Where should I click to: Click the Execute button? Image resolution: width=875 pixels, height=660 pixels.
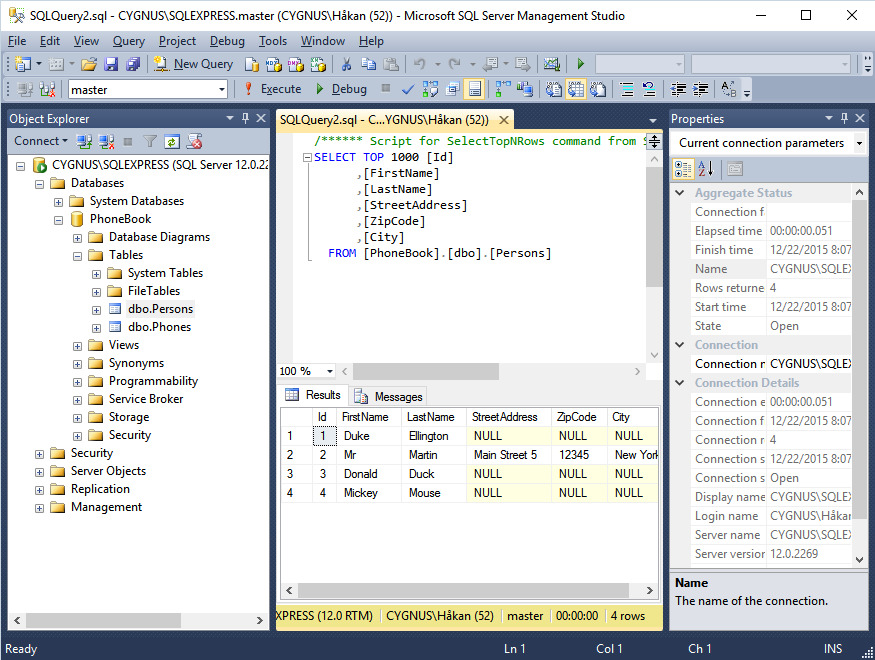click(273, 89)
